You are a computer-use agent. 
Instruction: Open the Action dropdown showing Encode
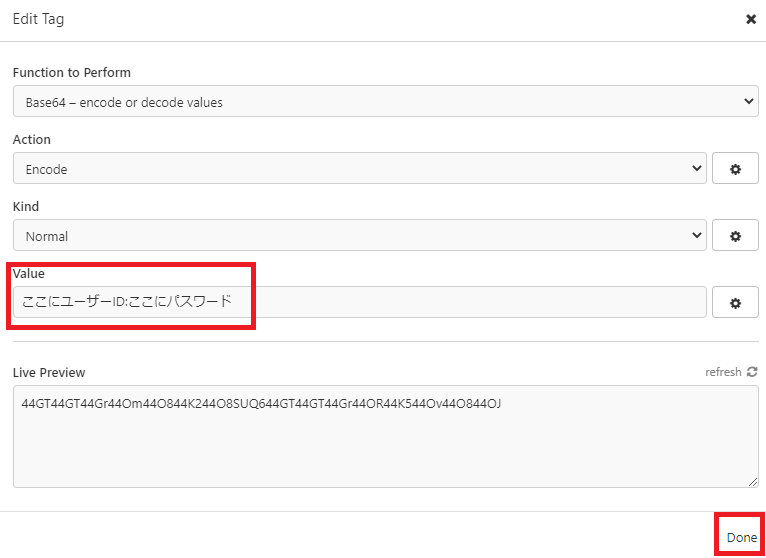360,168
